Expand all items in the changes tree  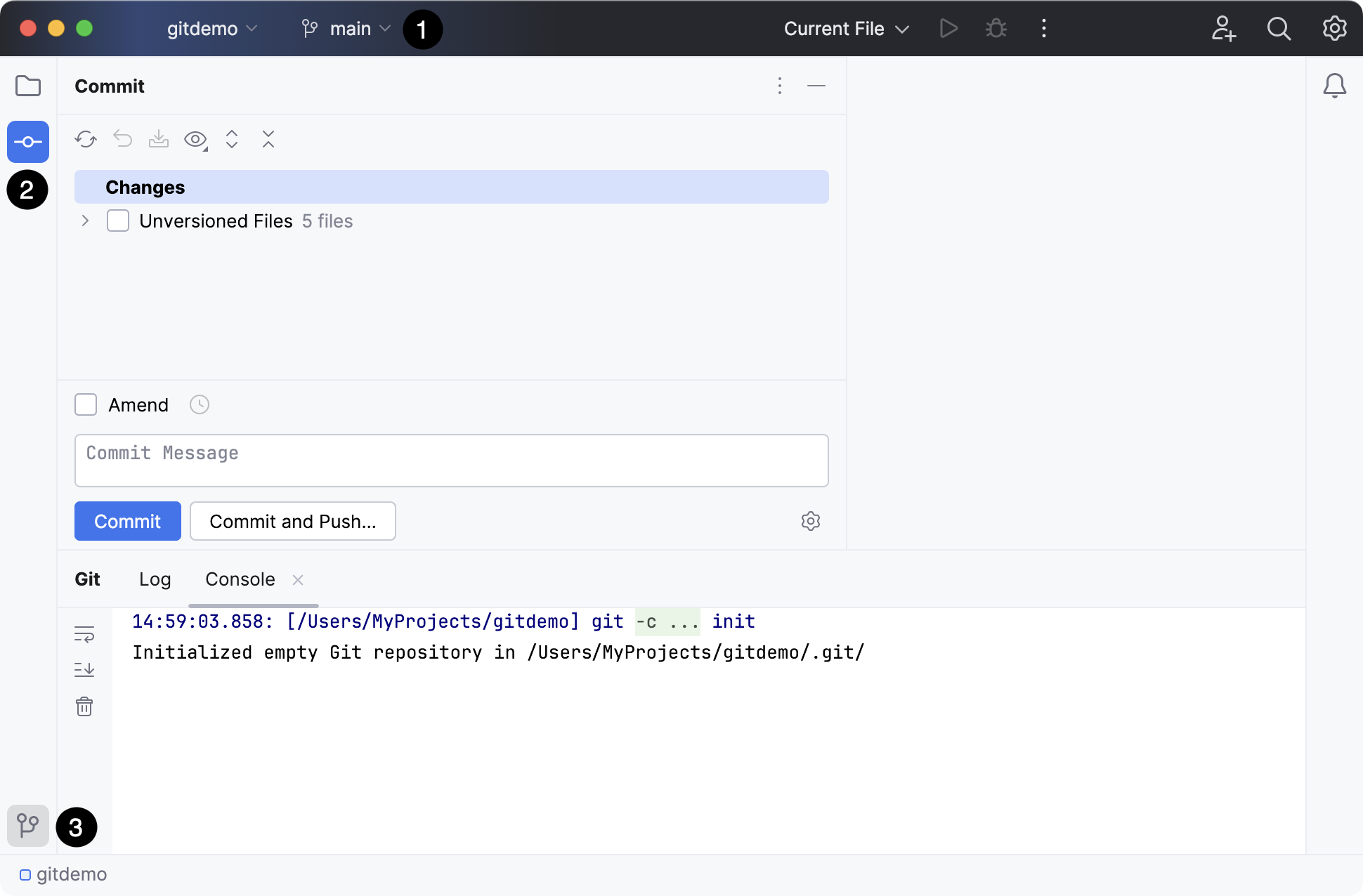pos(232,139)
